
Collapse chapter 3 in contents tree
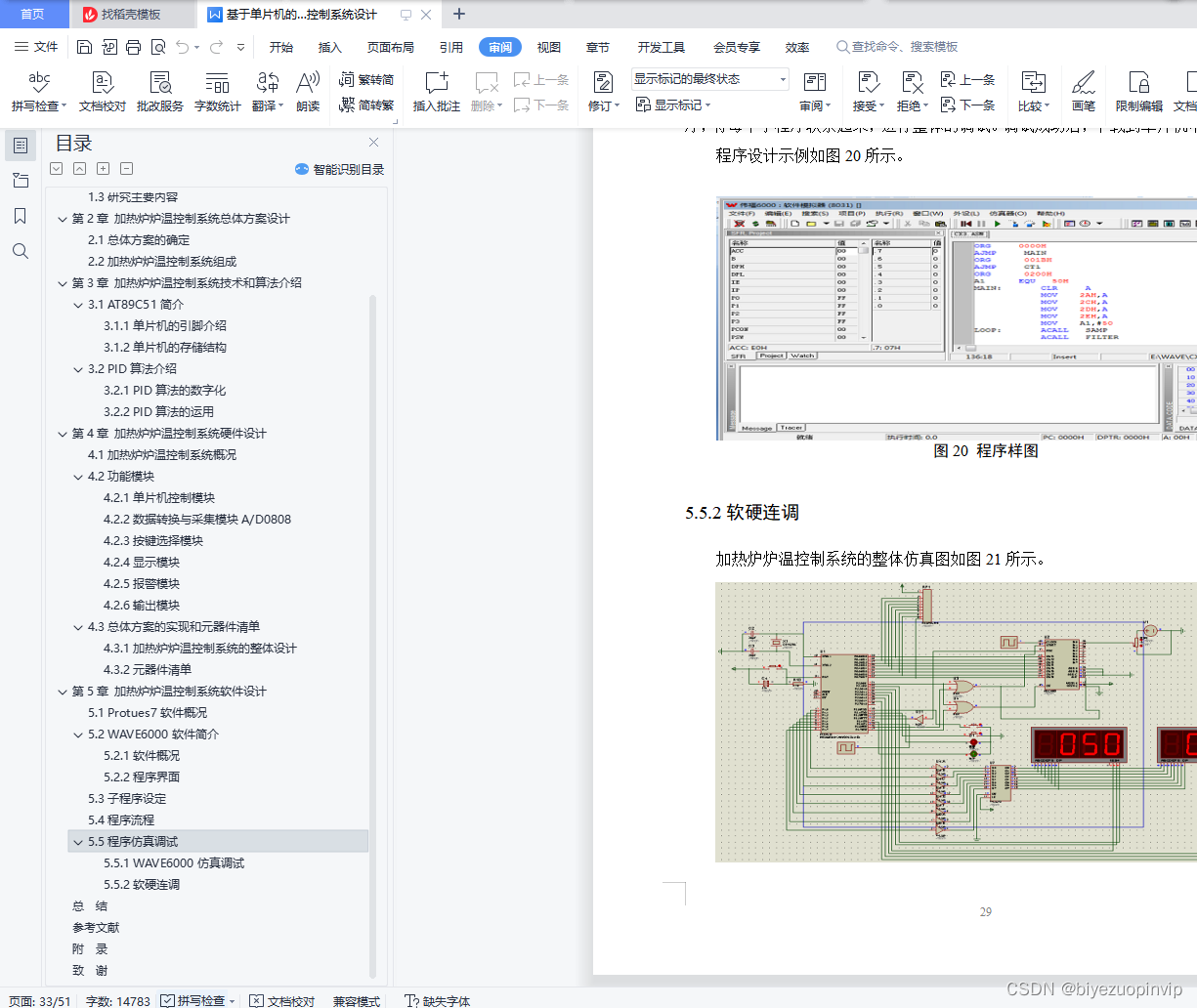(63, 283)
